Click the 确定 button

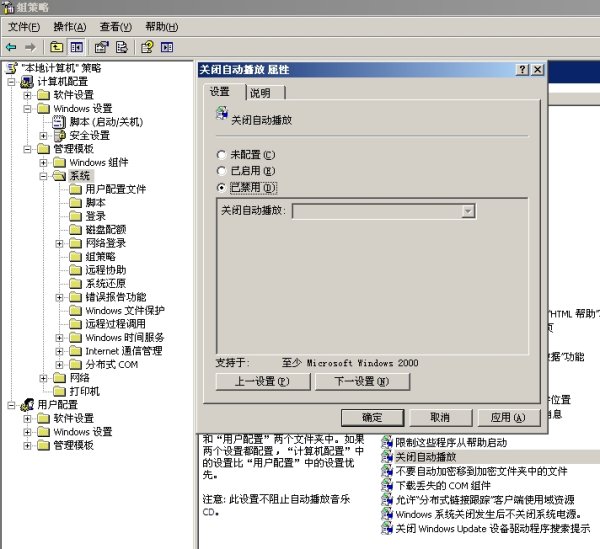point(371,417)
